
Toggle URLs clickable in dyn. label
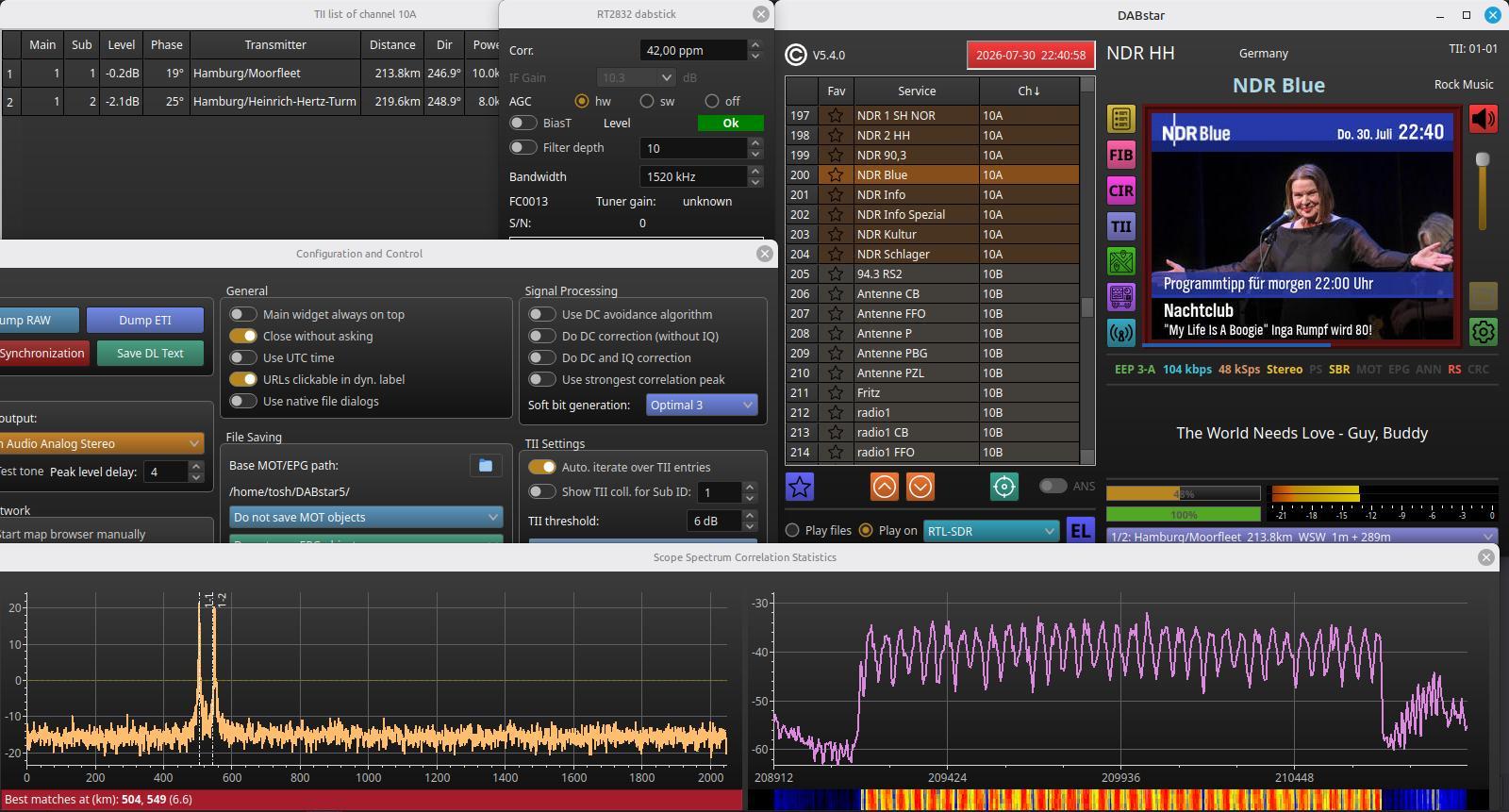pos(243,379)
